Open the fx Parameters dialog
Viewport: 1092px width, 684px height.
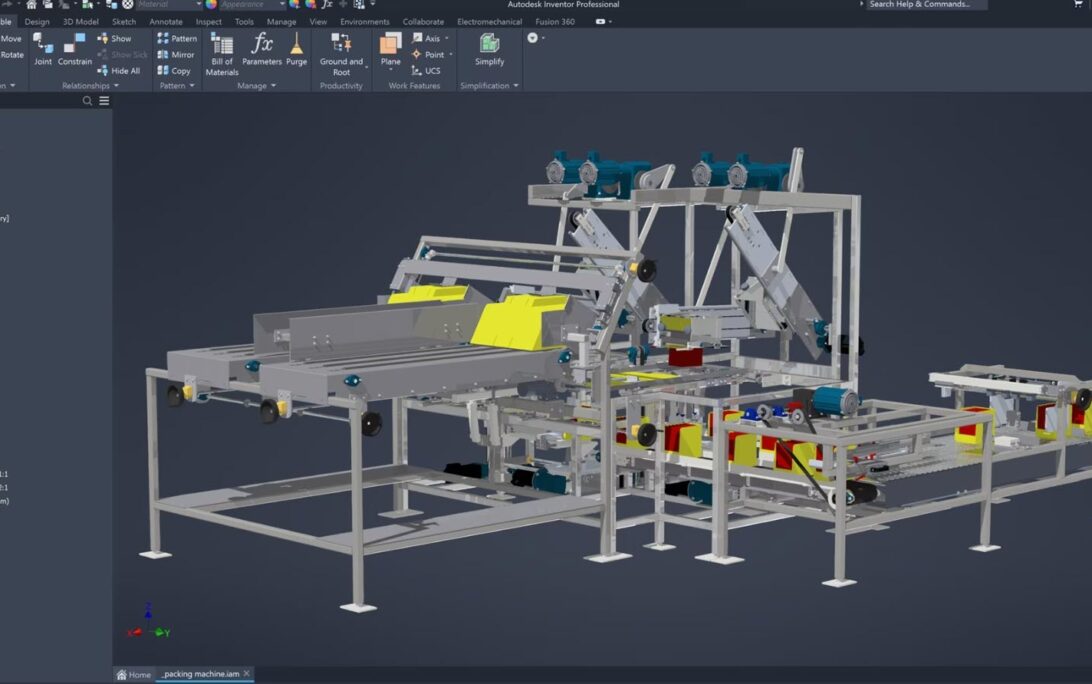pos(262,48)
